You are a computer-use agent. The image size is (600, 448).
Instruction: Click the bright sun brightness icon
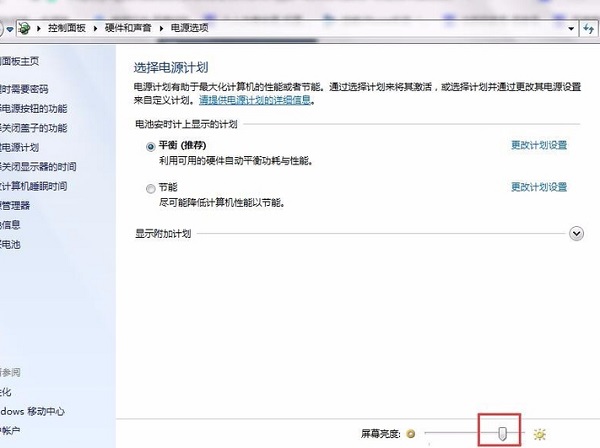click(540, 434)
